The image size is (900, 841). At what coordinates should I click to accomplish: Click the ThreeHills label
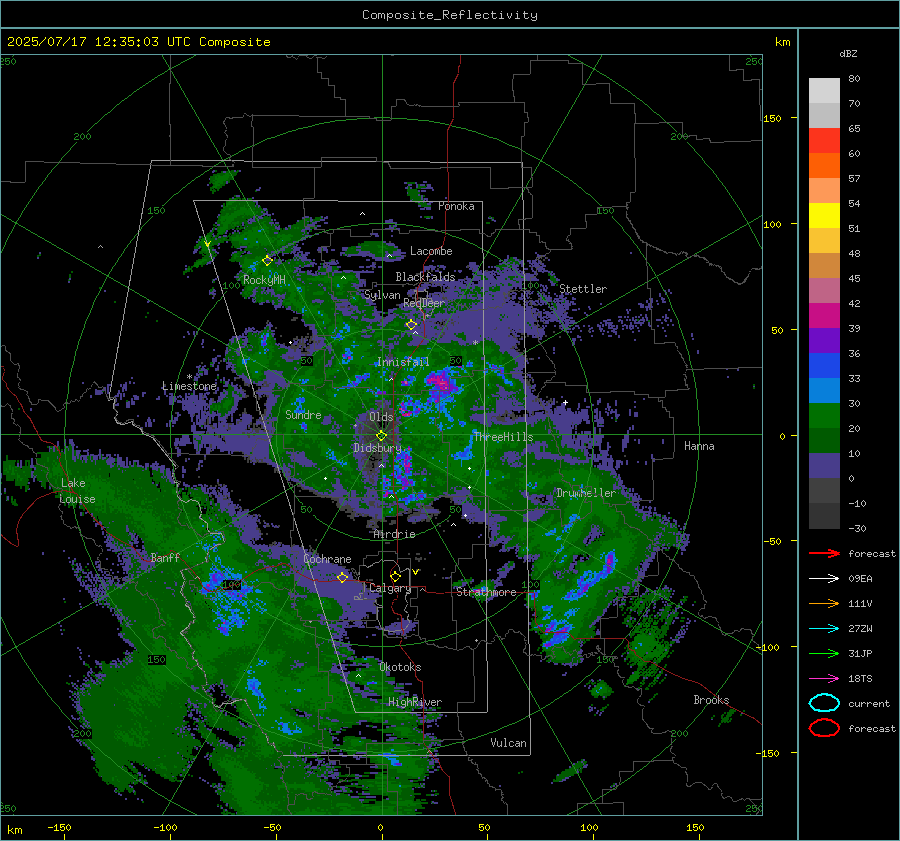click(x=503, y=437)
